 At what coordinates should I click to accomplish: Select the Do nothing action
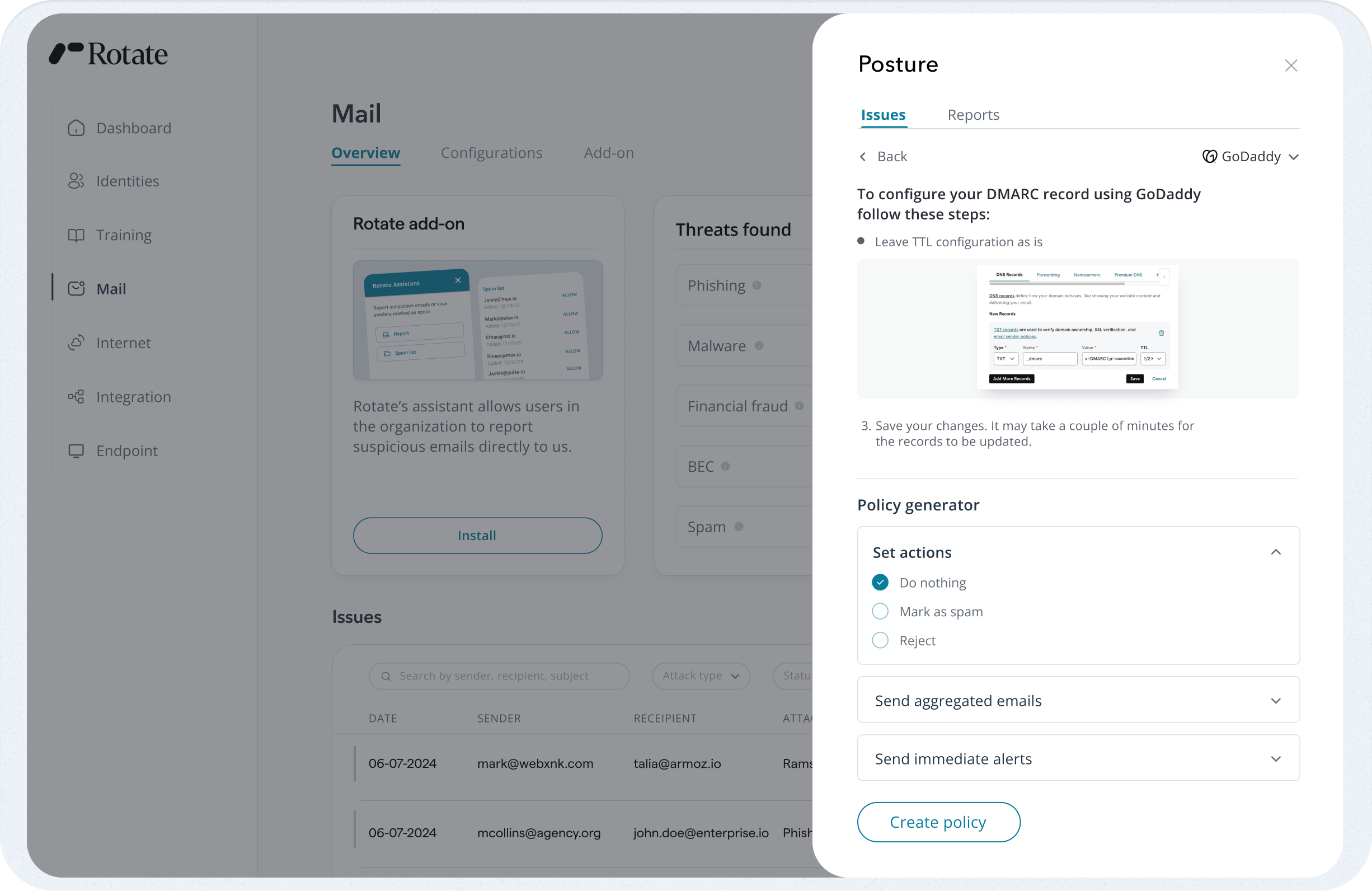pos(880,583)
